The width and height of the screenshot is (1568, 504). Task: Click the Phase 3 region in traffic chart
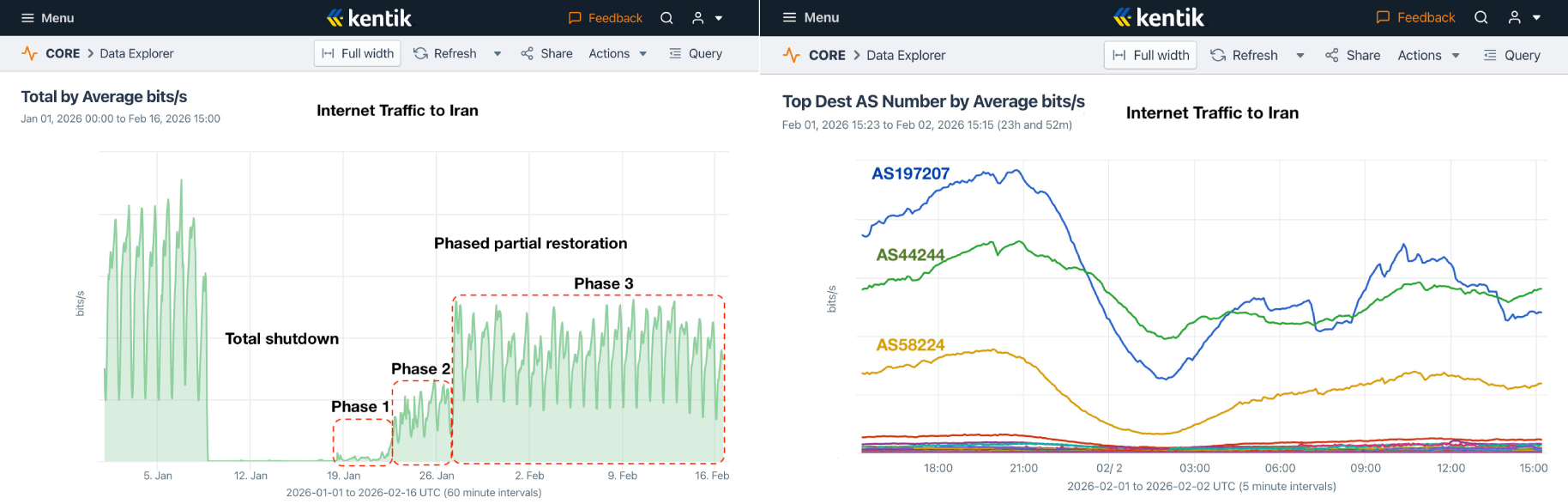pyautogui.click(x=588, y=378)
